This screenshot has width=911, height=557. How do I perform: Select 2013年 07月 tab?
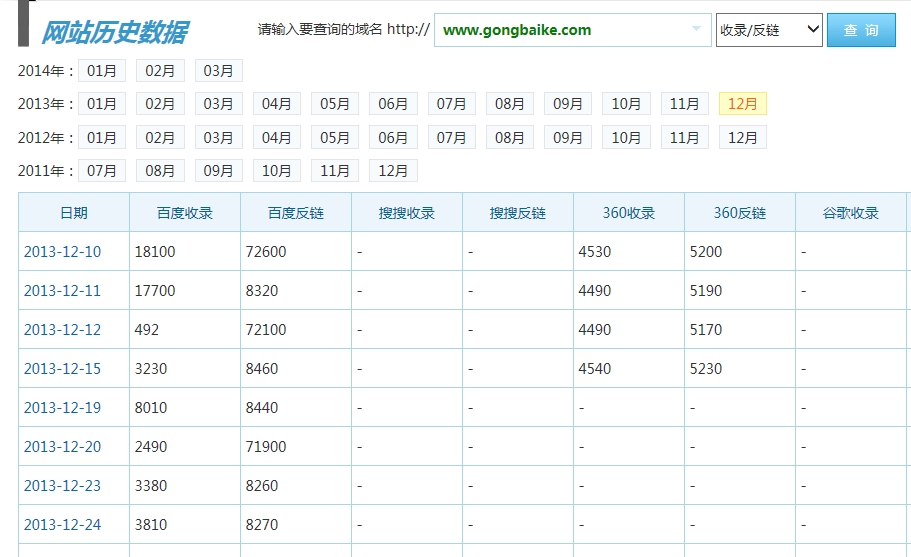451,104
